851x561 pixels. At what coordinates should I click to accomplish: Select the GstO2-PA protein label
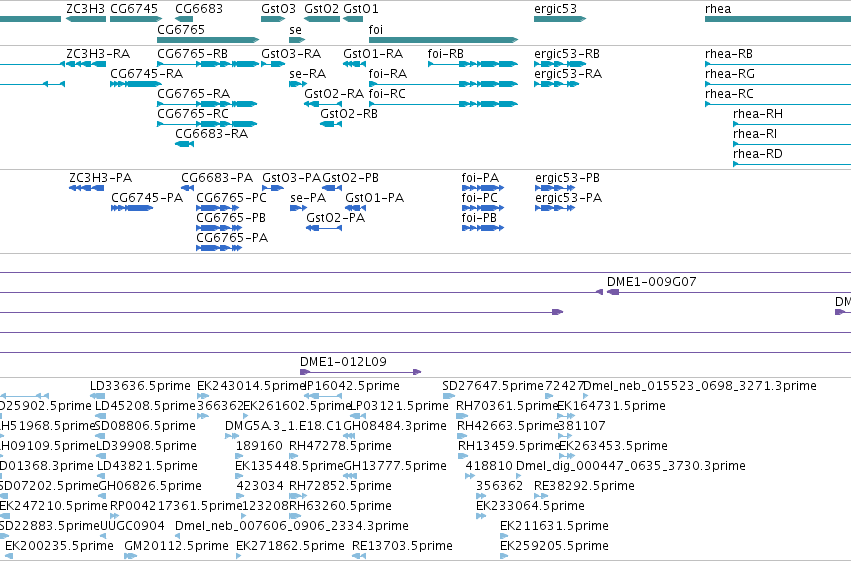point(335,218)
